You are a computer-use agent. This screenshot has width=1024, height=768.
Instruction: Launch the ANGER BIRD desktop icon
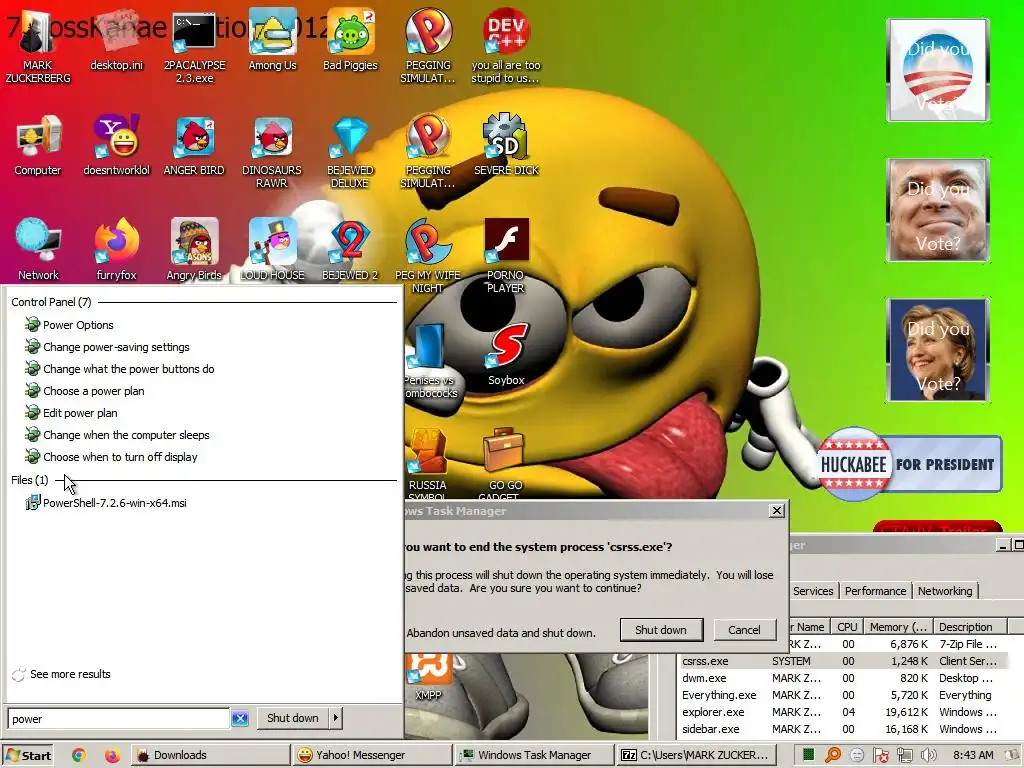194,145
